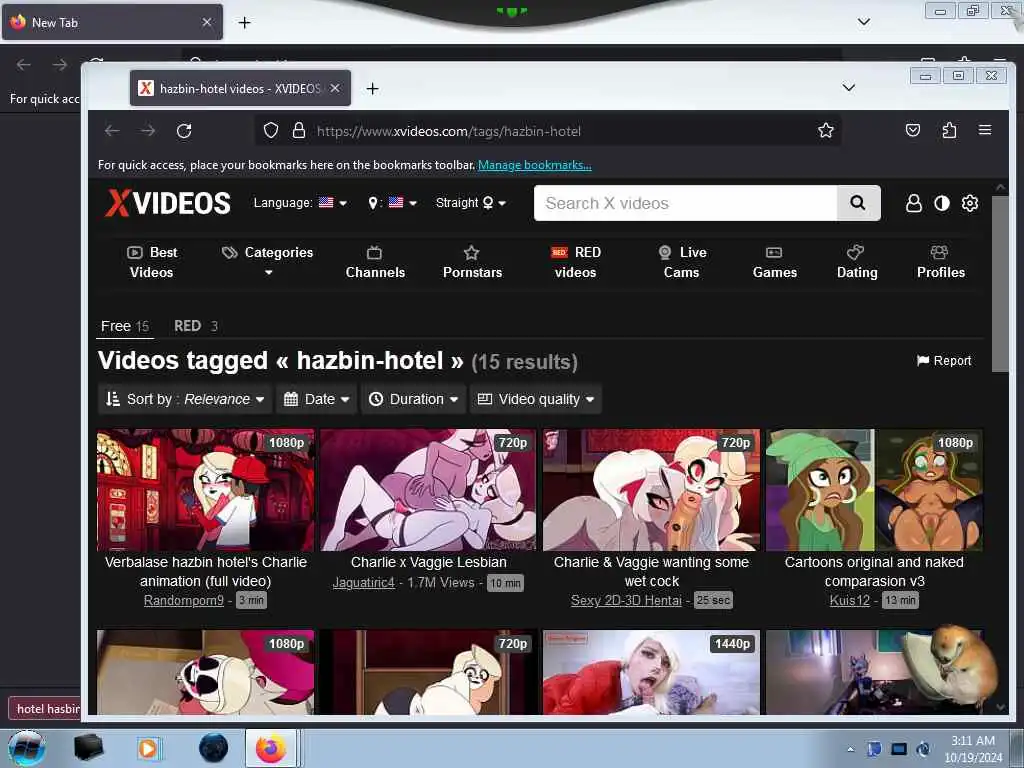Go back in the front Firefox window

coord(112,131)
